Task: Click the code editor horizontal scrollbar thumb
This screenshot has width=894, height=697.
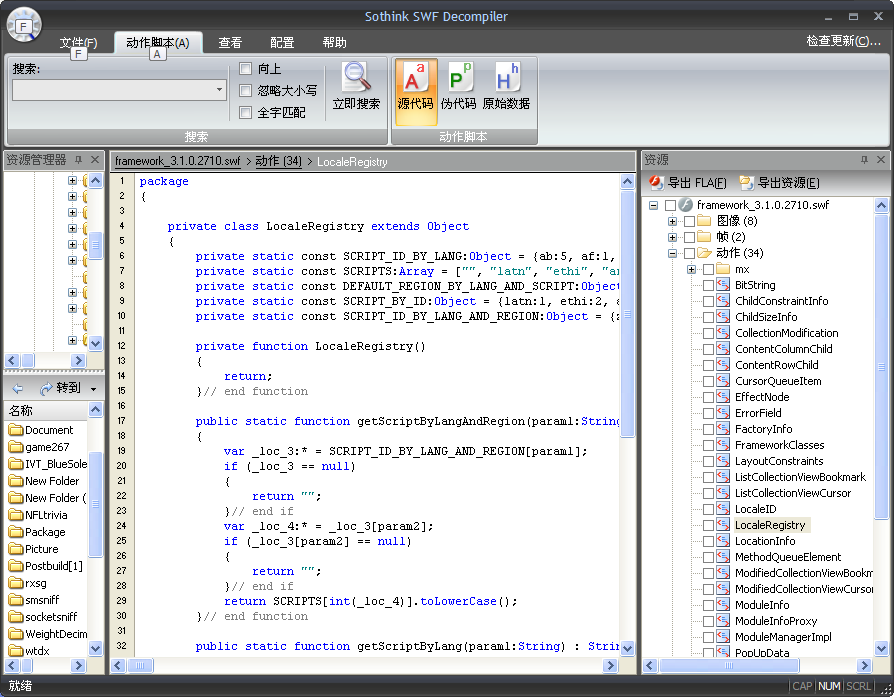Action: [140, 665]
